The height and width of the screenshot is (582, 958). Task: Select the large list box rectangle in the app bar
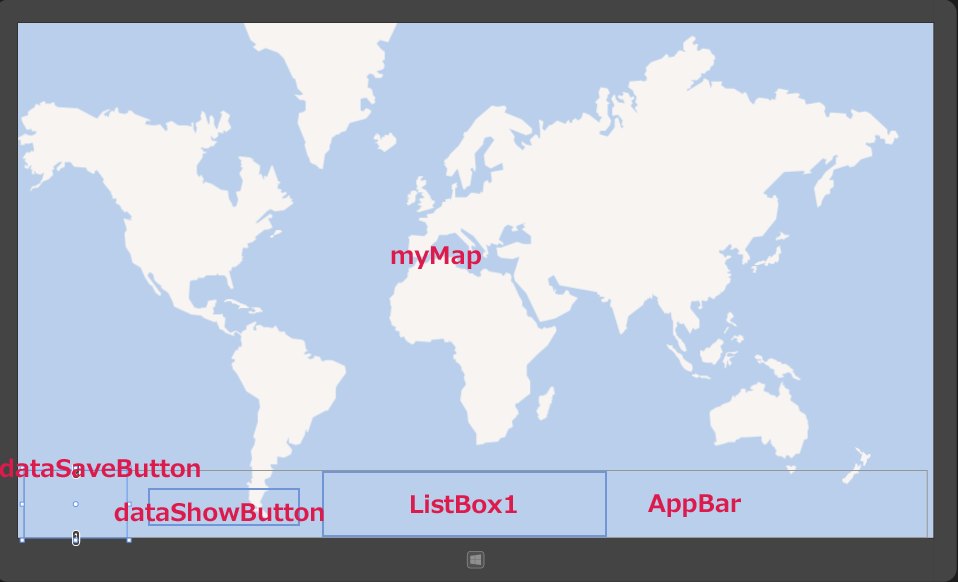(x=464, y=504)
